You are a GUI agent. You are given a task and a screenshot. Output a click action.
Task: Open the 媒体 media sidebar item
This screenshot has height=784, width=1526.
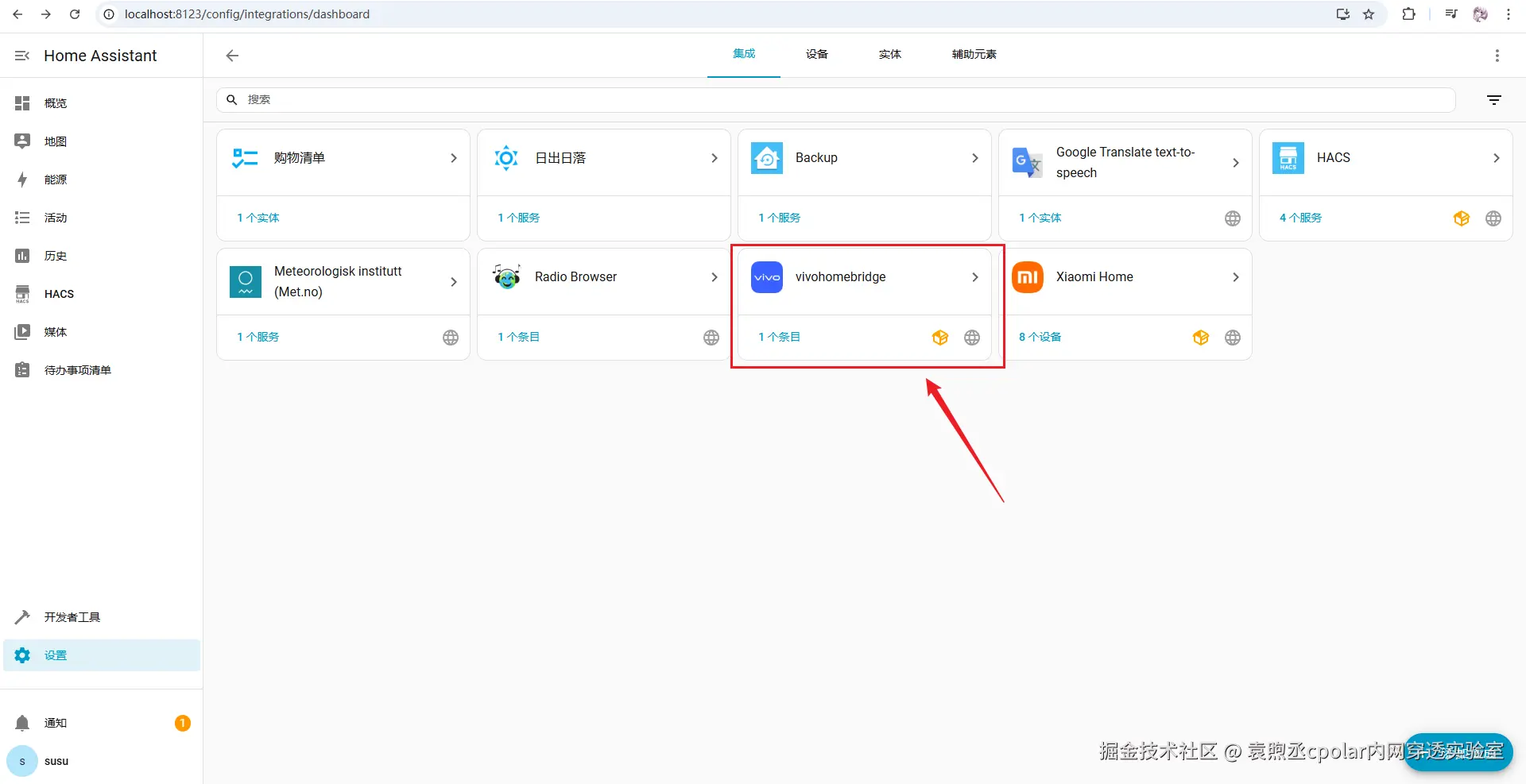click(102, 332)
